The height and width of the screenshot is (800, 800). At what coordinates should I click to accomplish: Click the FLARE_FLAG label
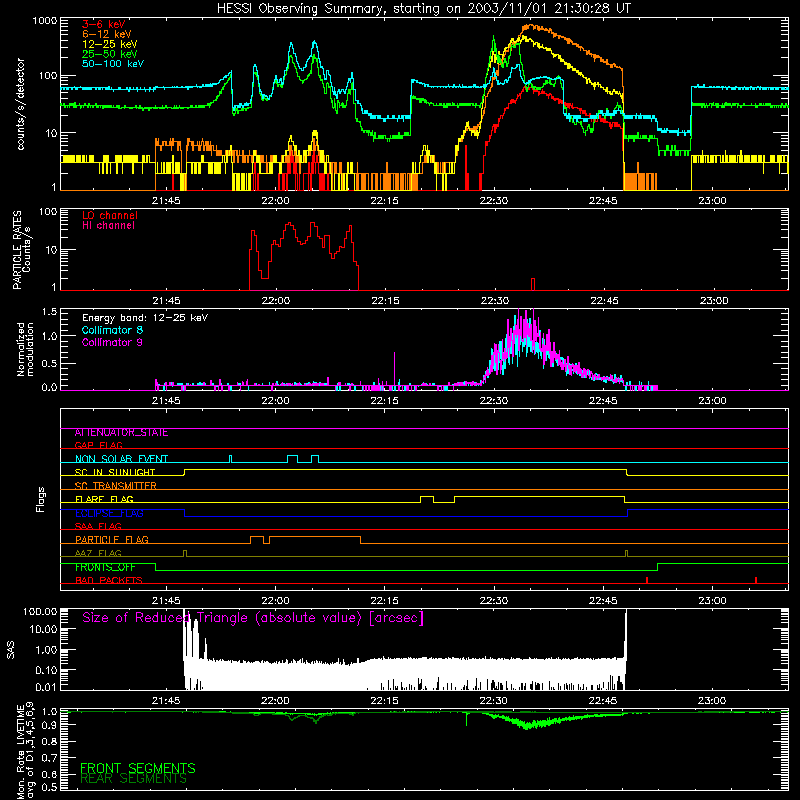click(x=104, y=499)
